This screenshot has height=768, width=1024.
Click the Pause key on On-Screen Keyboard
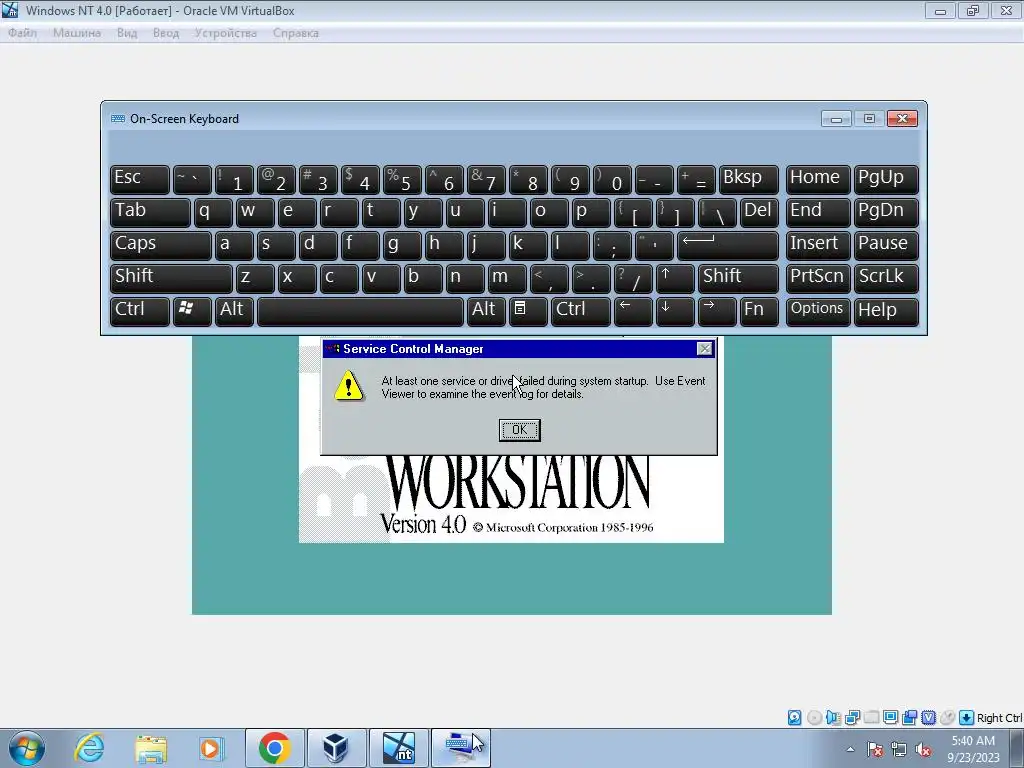coord(886,245)
